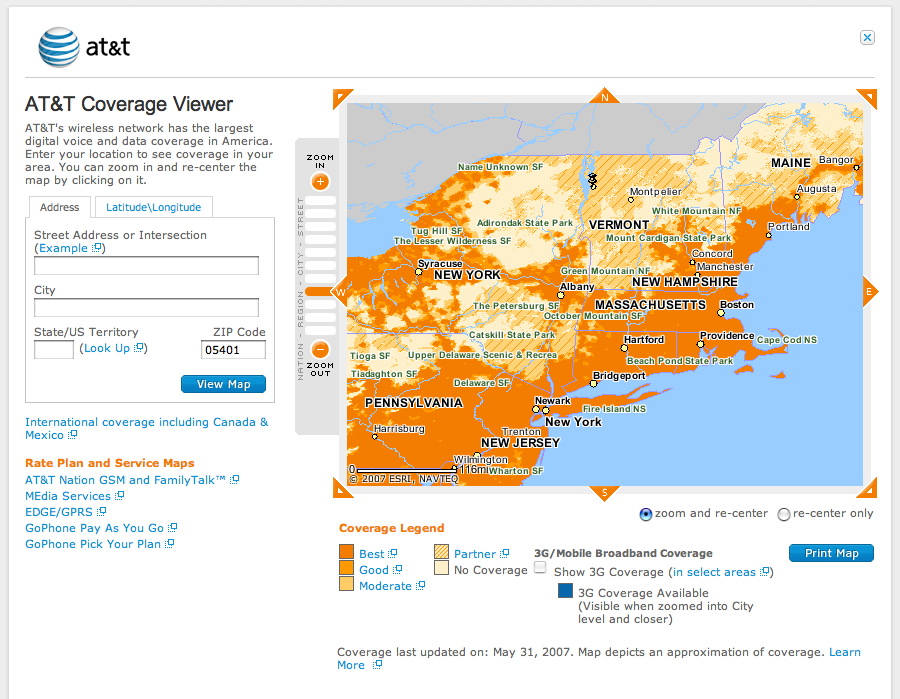This screenshot has height=699, width=900.
Task: Pan the map south with S arrow
Action: (x=604, y=493)
